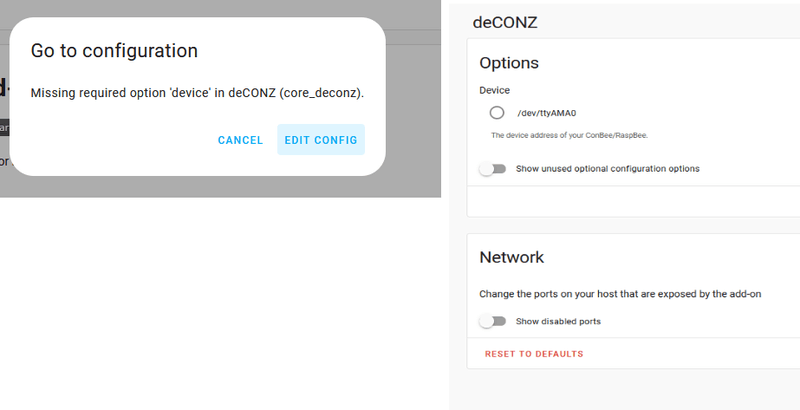Click the Options card heading
800x410 pixels.
click(x=509, y=63)
